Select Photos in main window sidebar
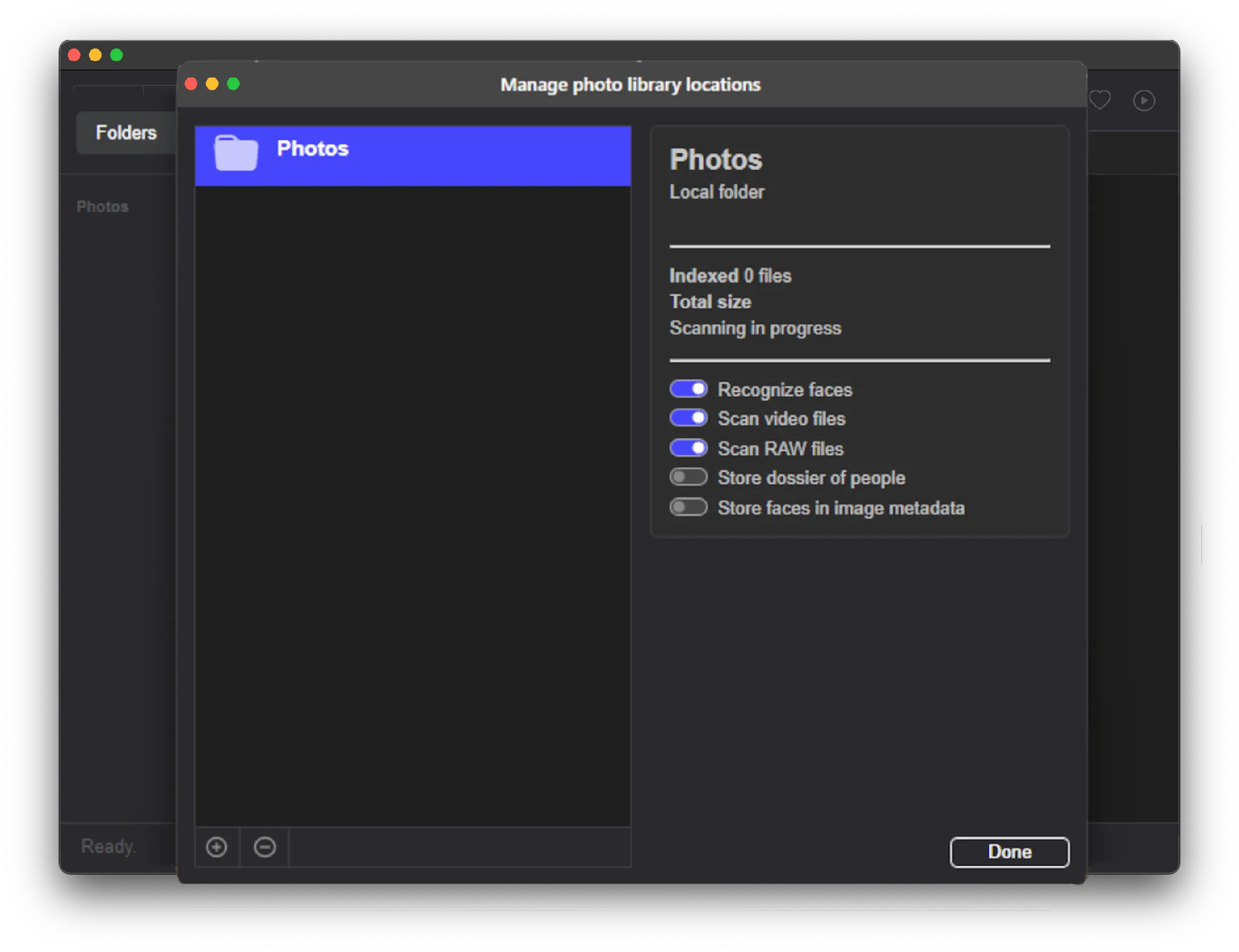The image size is (1239, 952). (102, 206)
